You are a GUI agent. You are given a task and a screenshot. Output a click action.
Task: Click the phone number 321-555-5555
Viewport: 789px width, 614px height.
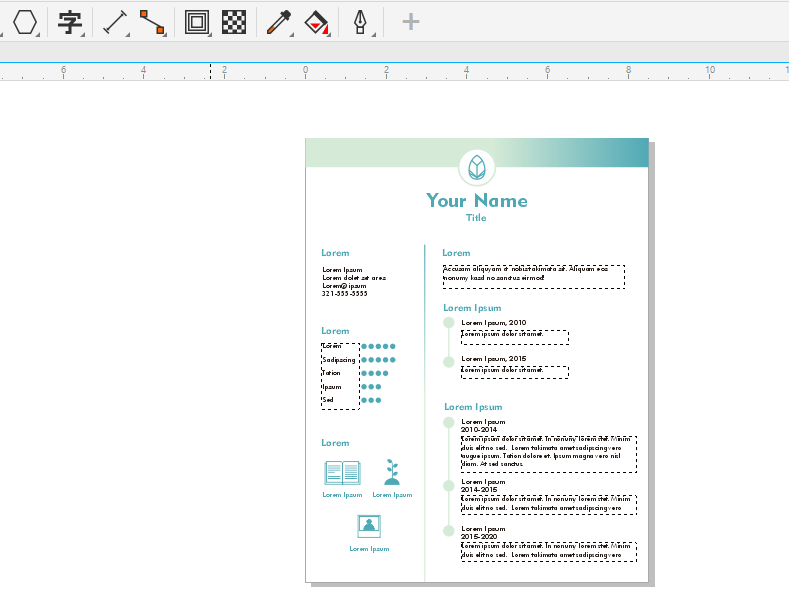345,294
